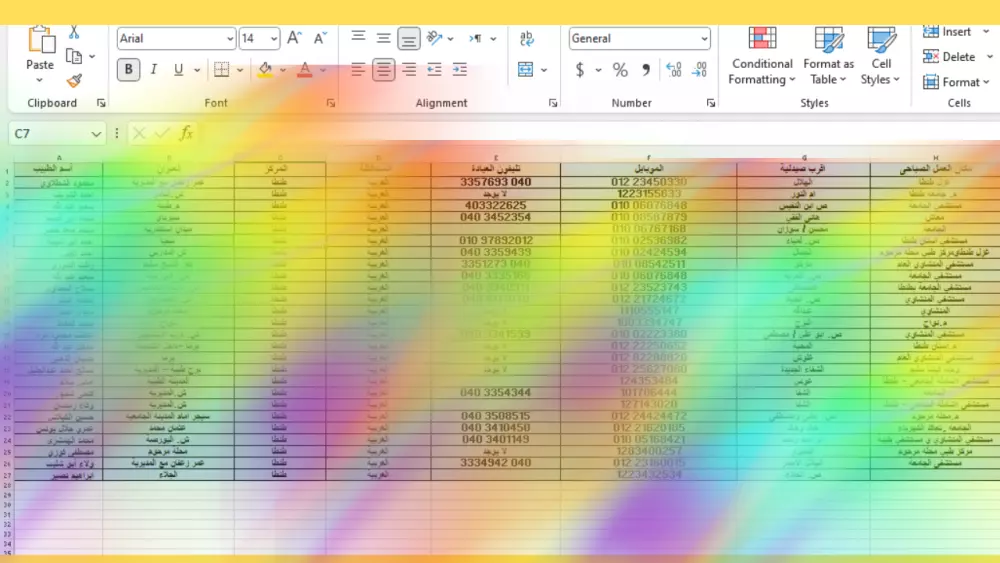Click the Paste clipboard icon
The height and width of the screenshot is (563, 1000).
(x=40, y=40)
